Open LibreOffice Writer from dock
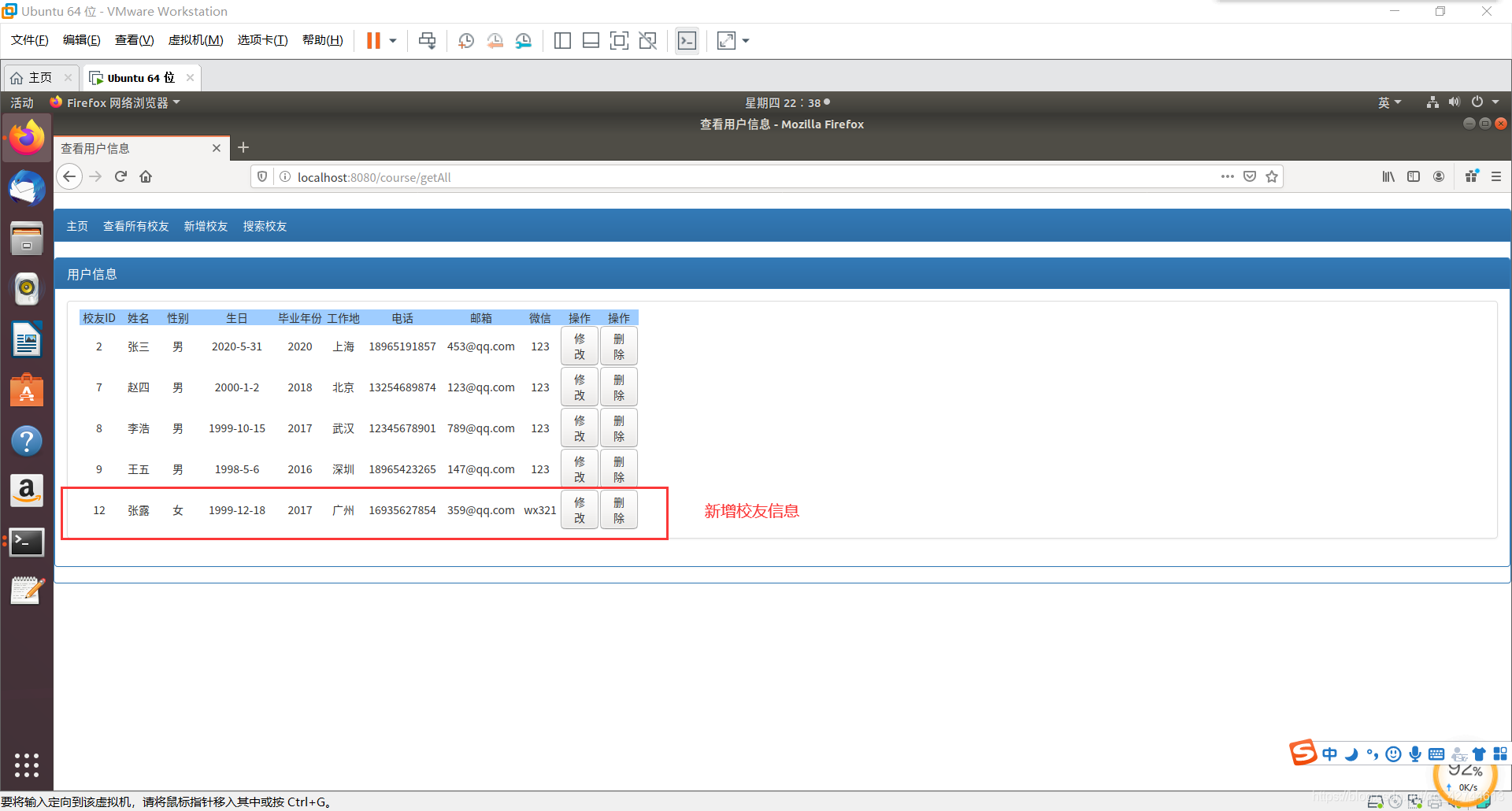The width and height of the screenshot is (1512, 811). coord(27,340)
